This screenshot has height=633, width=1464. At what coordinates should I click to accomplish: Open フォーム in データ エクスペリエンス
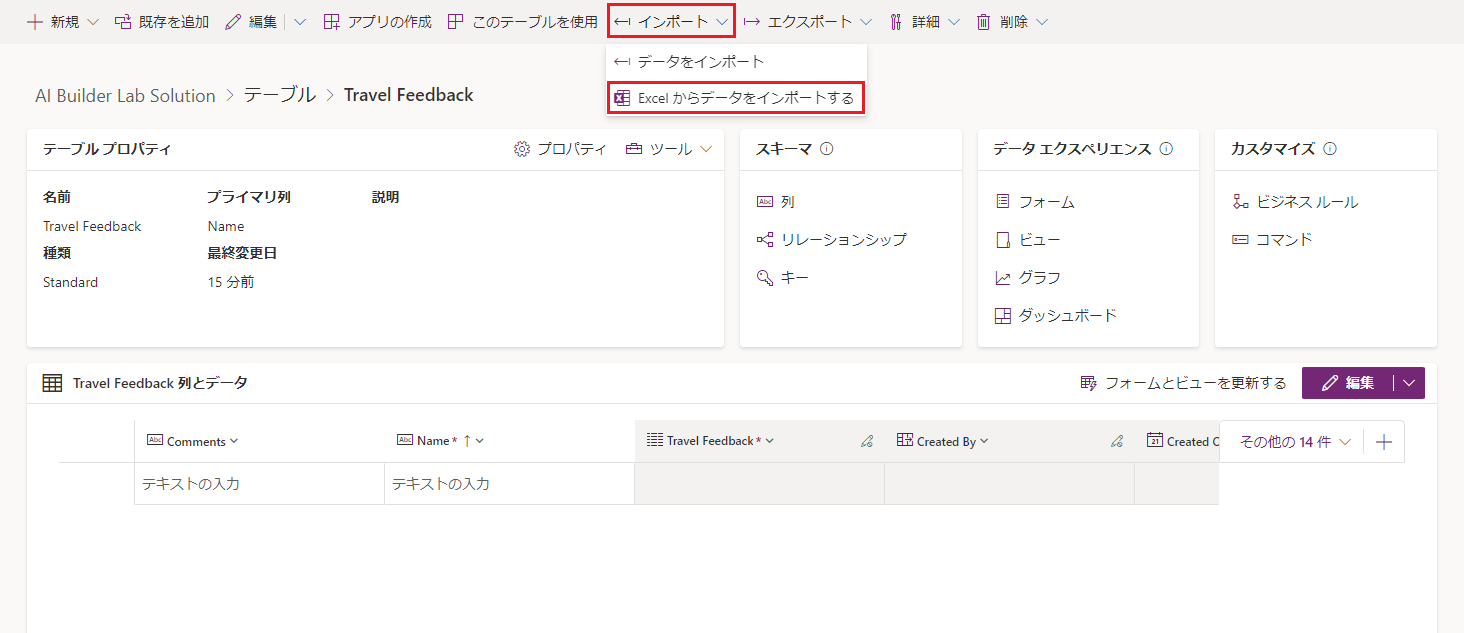(1045, 201)
